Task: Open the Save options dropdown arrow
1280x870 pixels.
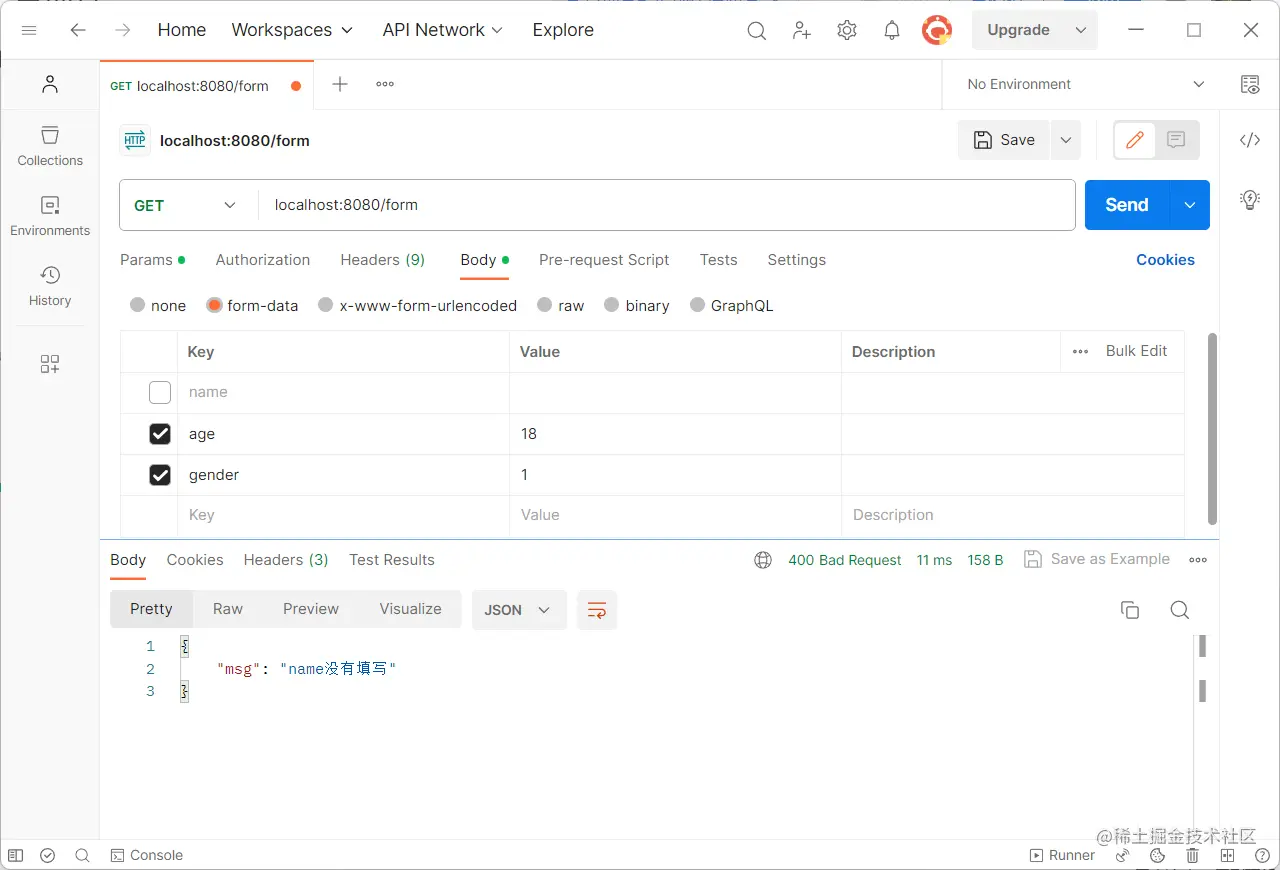Action: [x=1066, y=140]
